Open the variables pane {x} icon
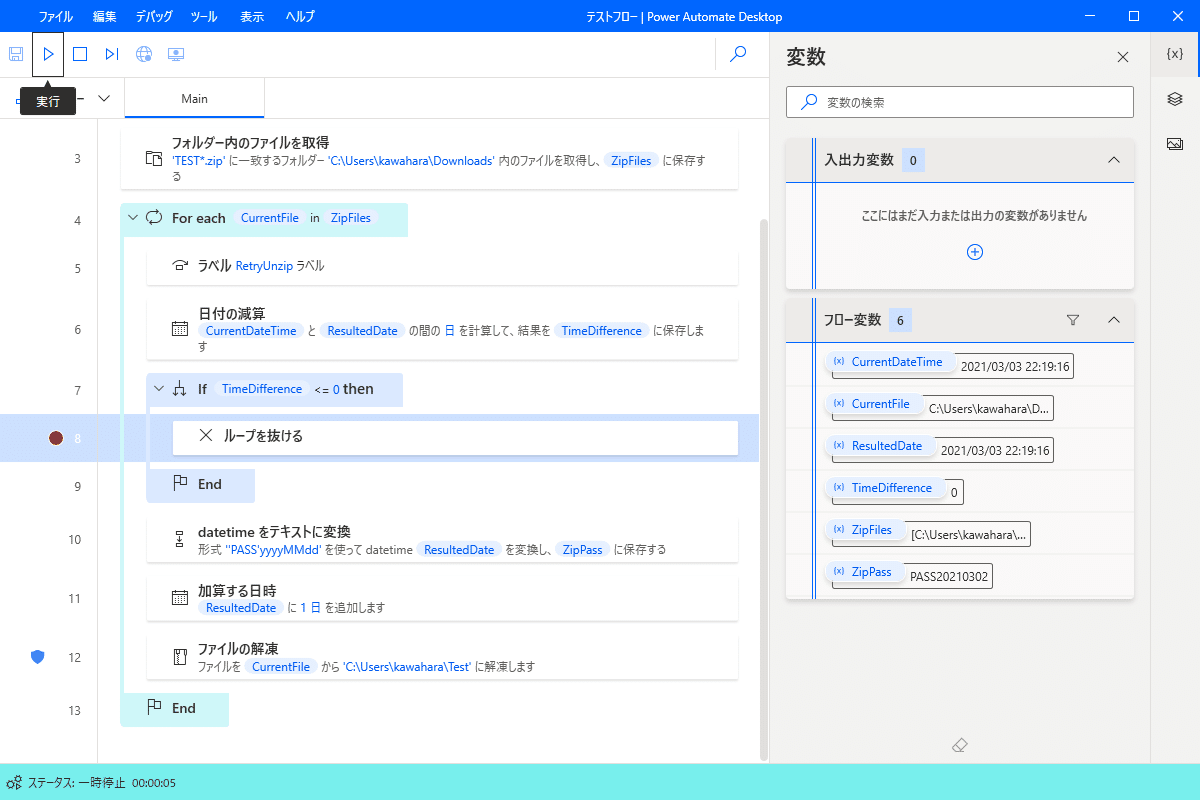The width and height of the screenshot is (1200, 800). [x=1176, y=54]
